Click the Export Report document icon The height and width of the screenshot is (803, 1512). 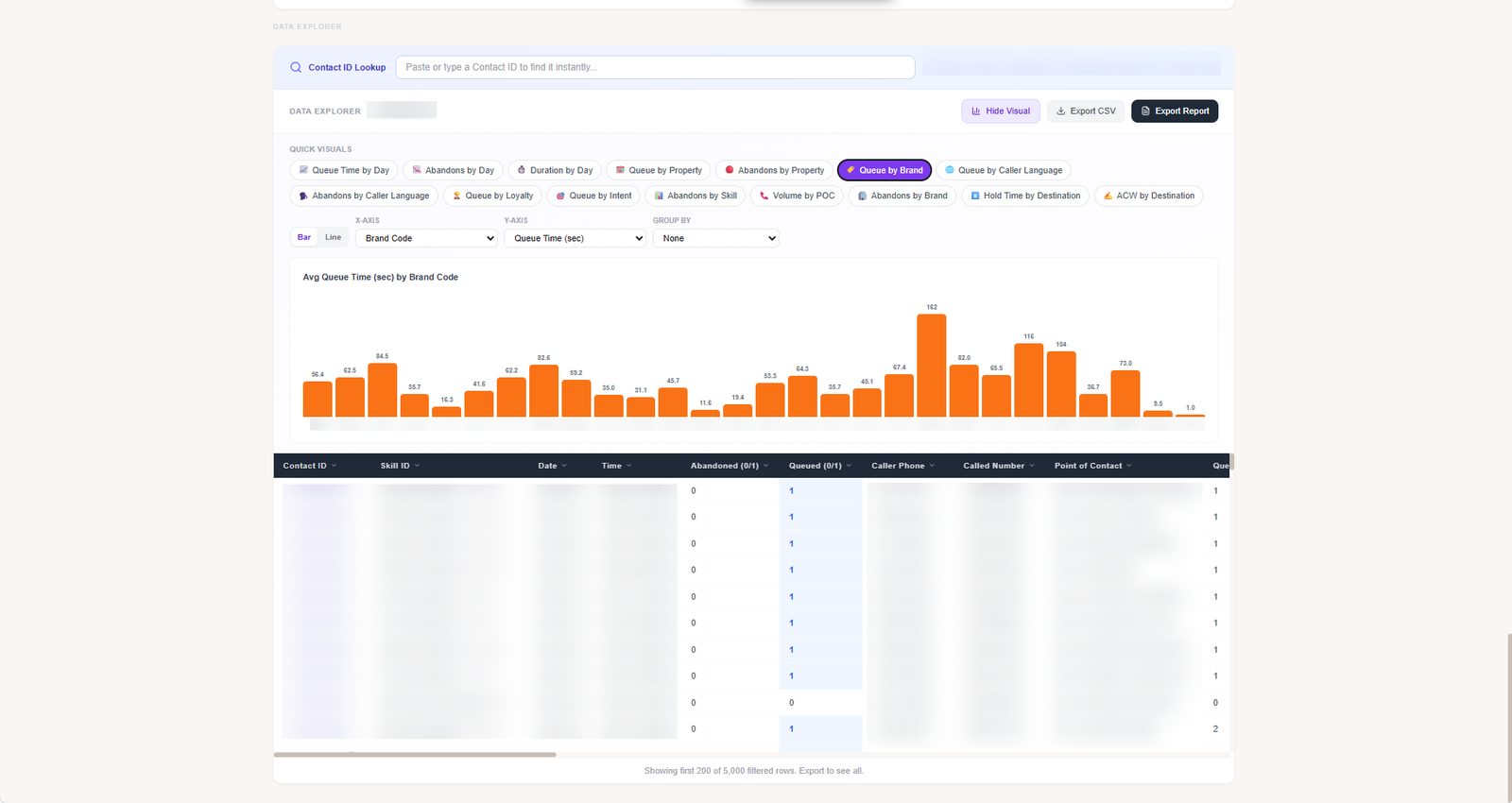point(1145,111)
